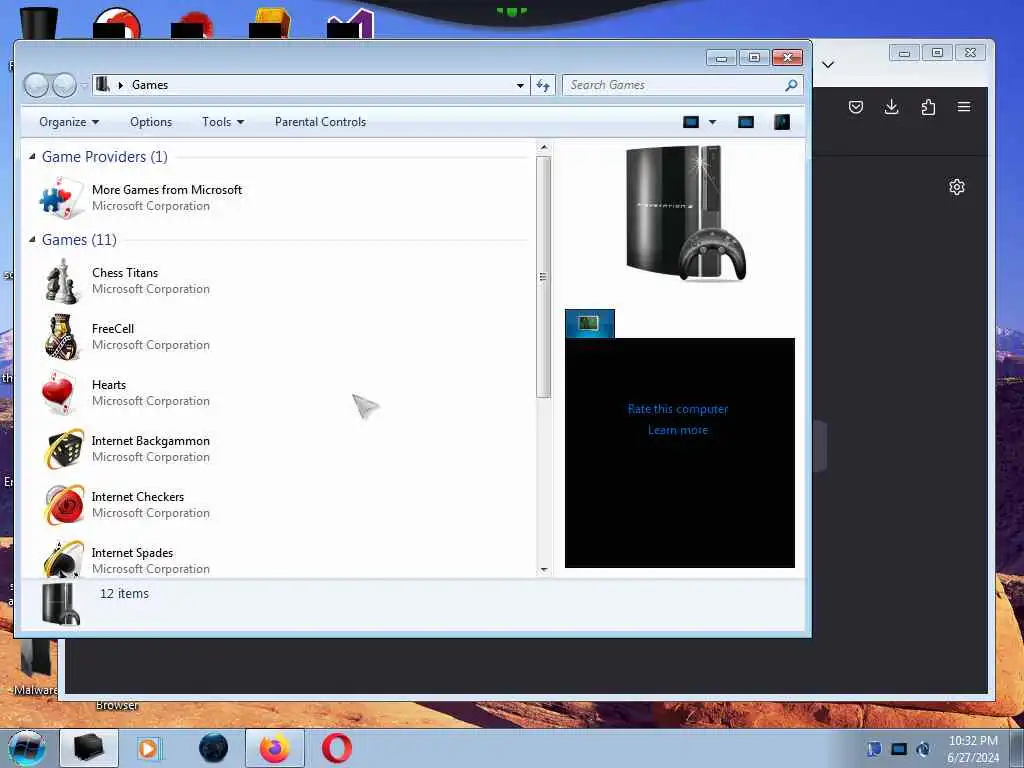Viewport: 1024px width, 768px height.
Task: Click the performance rating thumbnail tile
Action: pos(590,324)
